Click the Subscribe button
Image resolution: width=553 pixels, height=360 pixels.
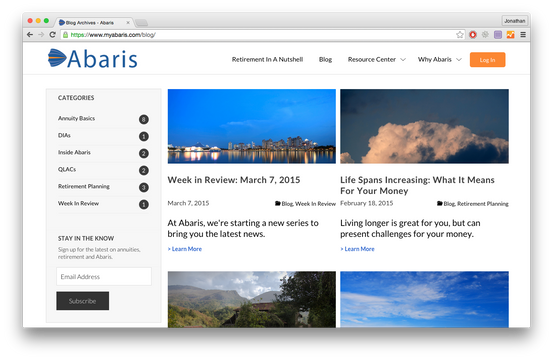point(83,301)
